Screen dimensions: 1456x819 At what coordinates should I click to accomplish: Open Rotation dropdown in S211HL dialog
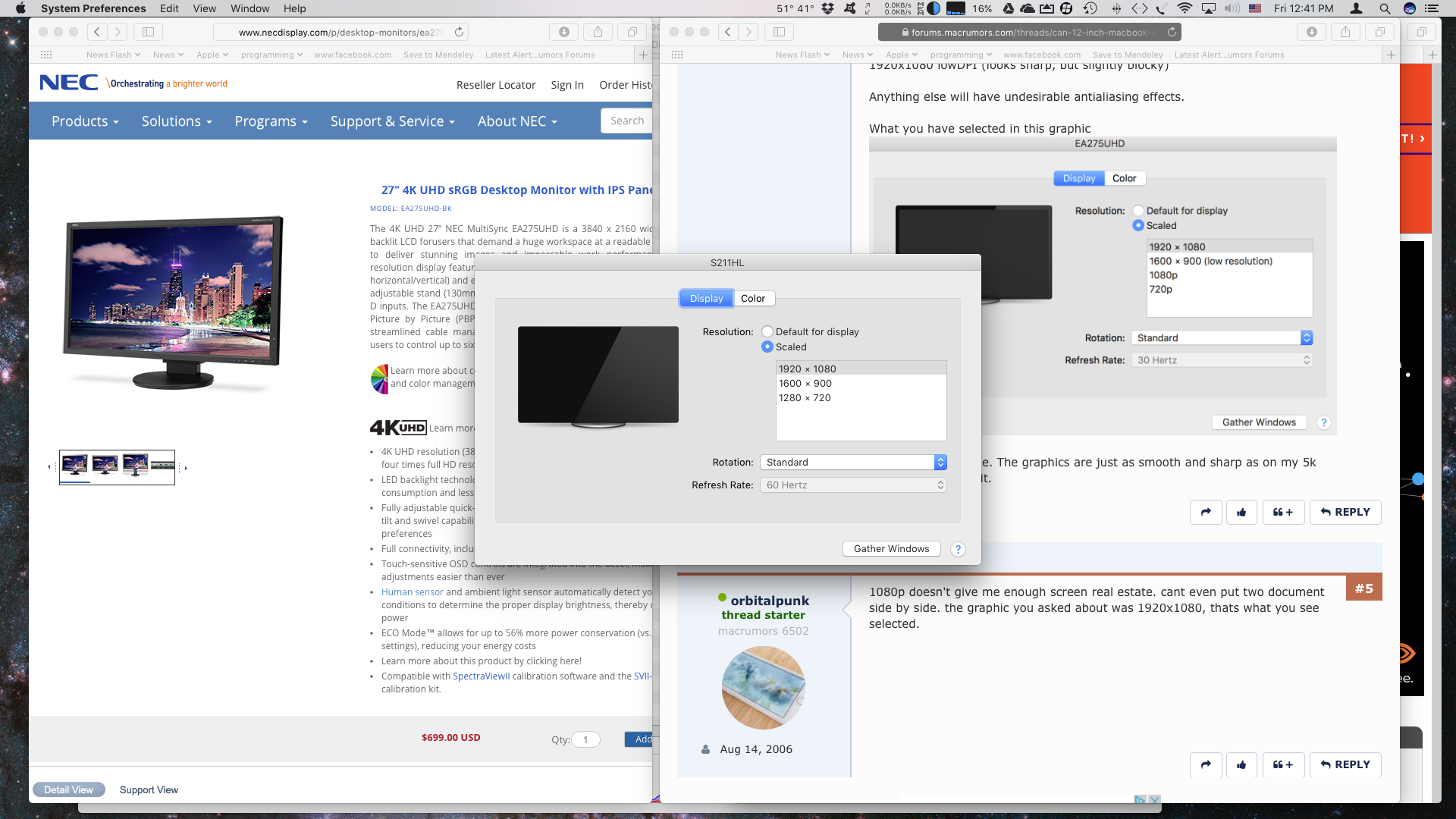point(853,462)
